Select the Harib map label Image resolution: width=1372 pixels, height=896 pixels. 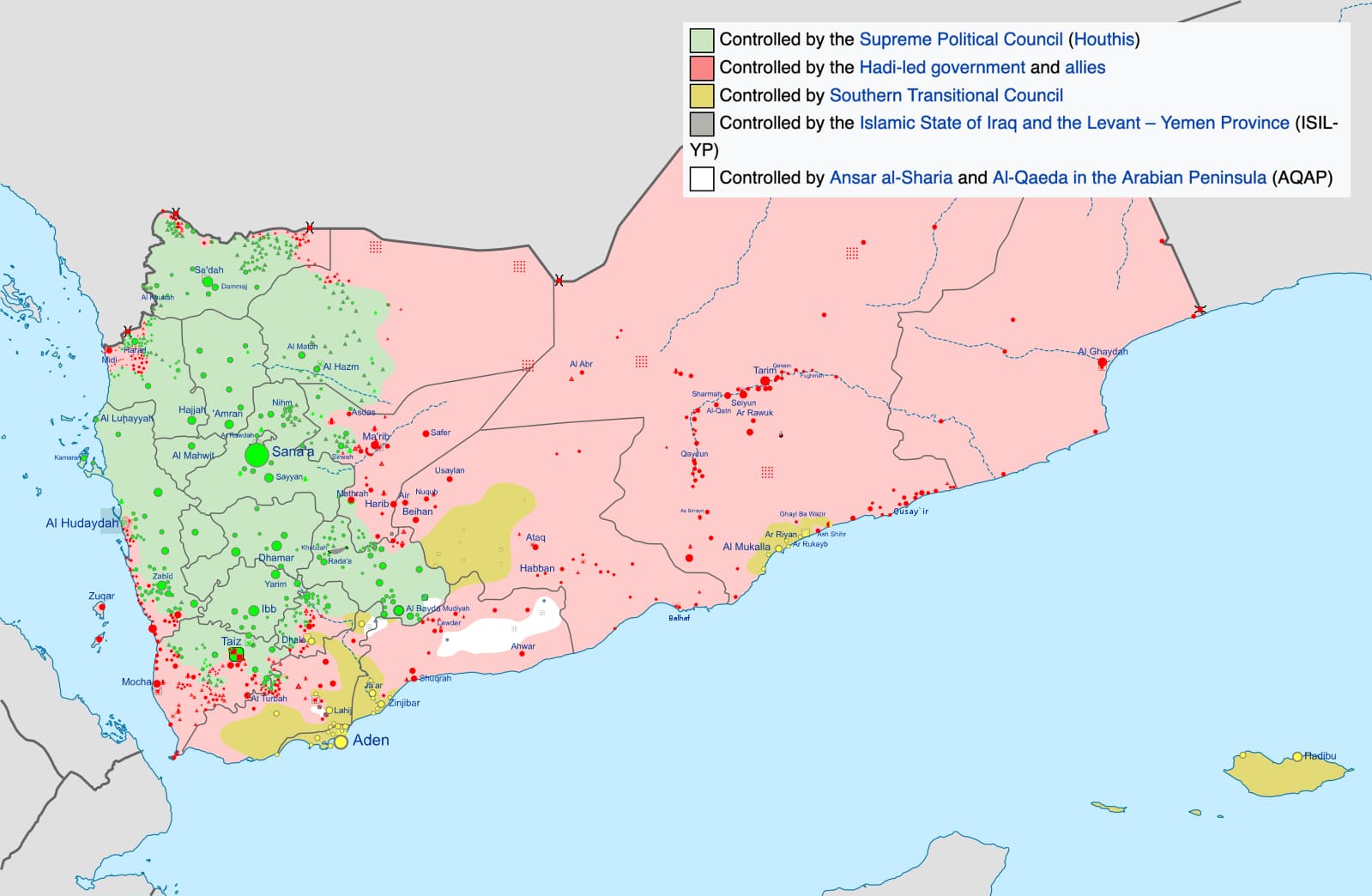pyautogui.click(x=377, y=504)
